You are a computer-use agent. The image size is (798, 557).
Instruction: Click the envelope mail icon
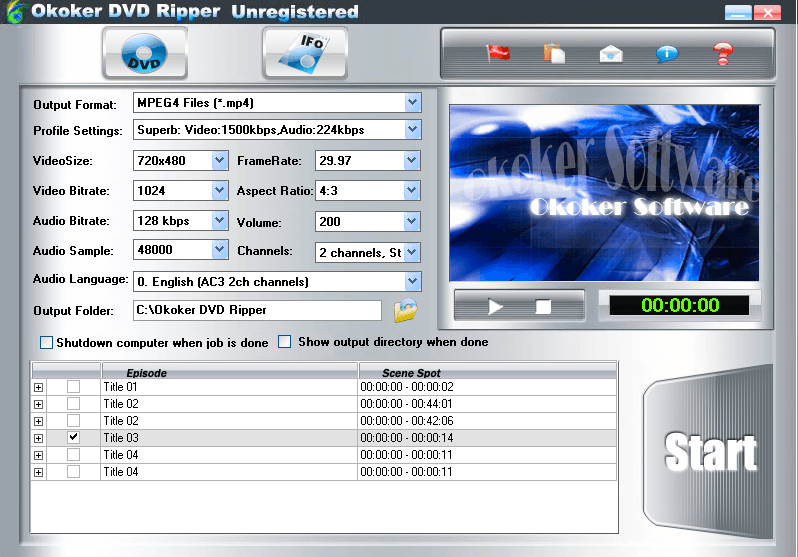pyautogui.click(x=611, y=53)
